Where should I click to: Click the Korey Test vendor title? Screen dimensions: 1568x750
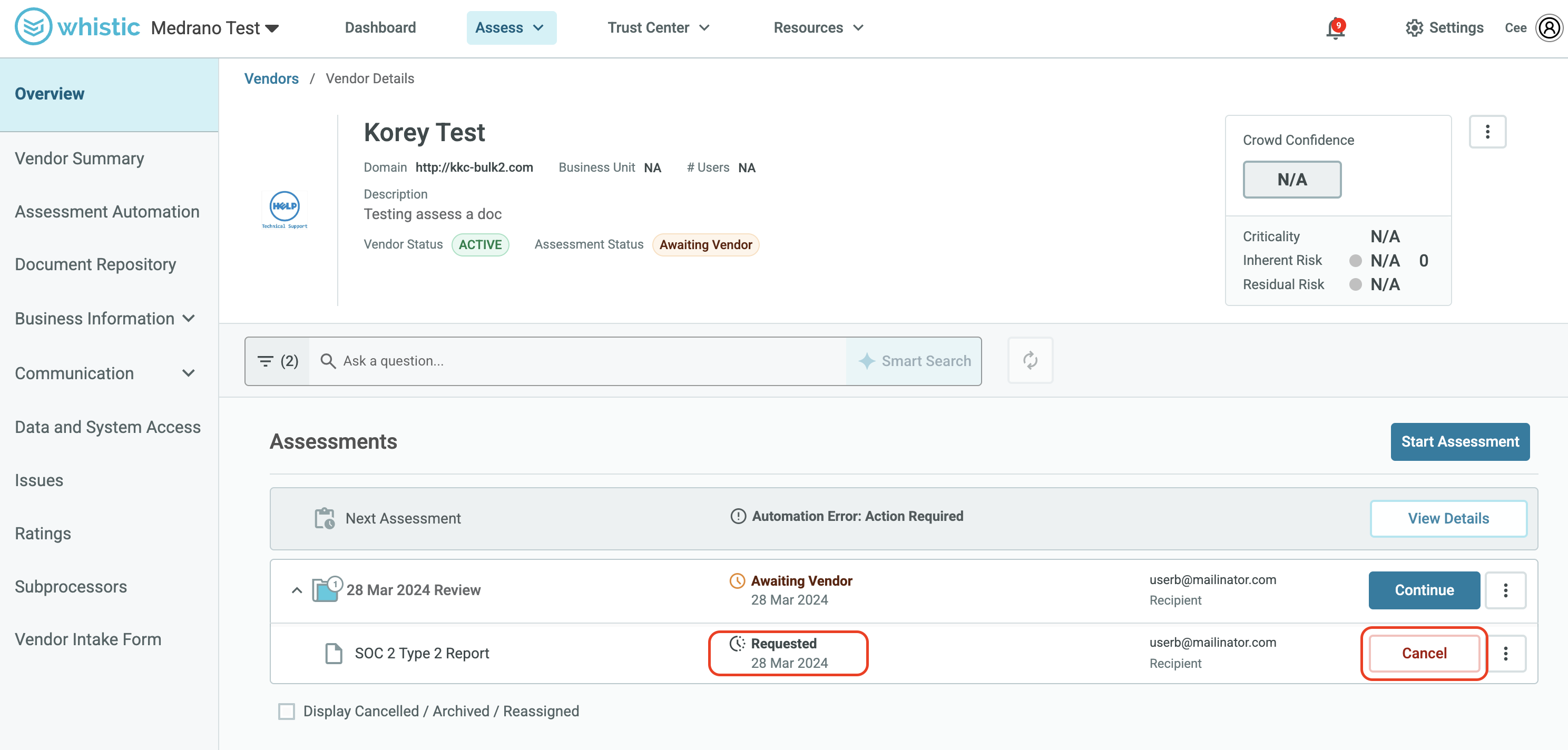[x=424, y=132]
